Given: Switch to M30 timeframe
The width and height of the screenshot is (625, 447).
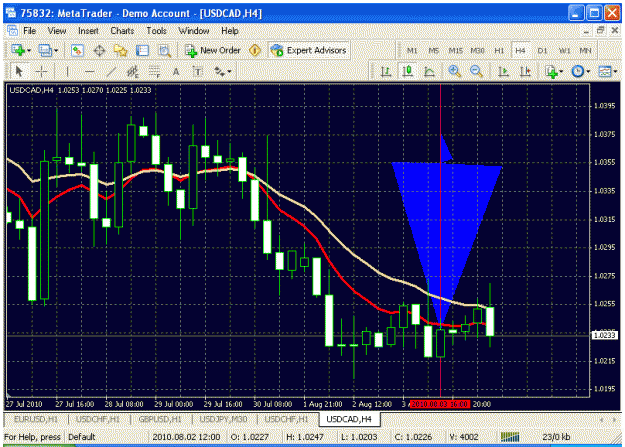Looking at the screenshot, I should [478, 51].
